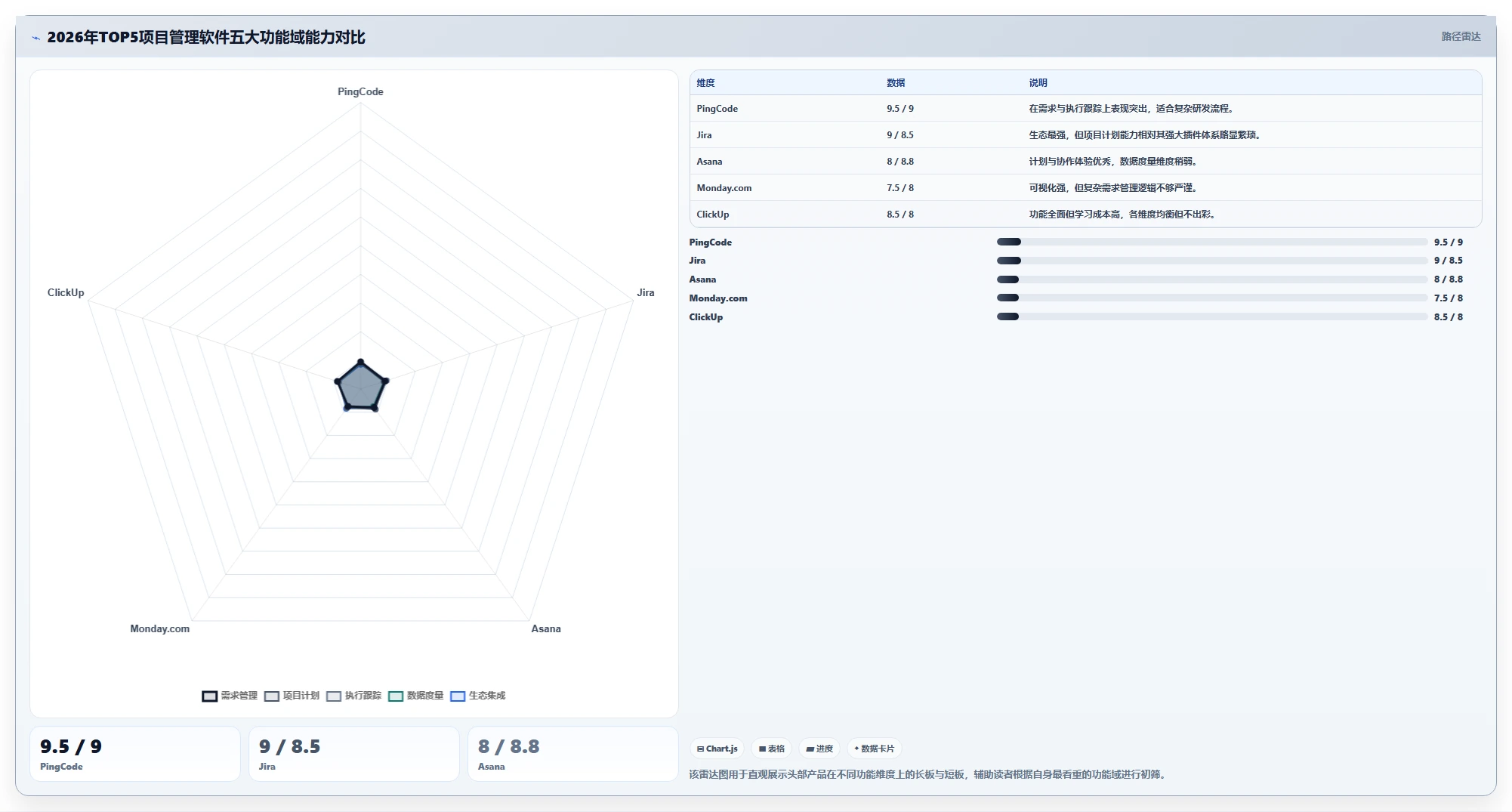Click the 9.5 / 9 table cell
1512x812 pixels.
click(x=900, y=109)
